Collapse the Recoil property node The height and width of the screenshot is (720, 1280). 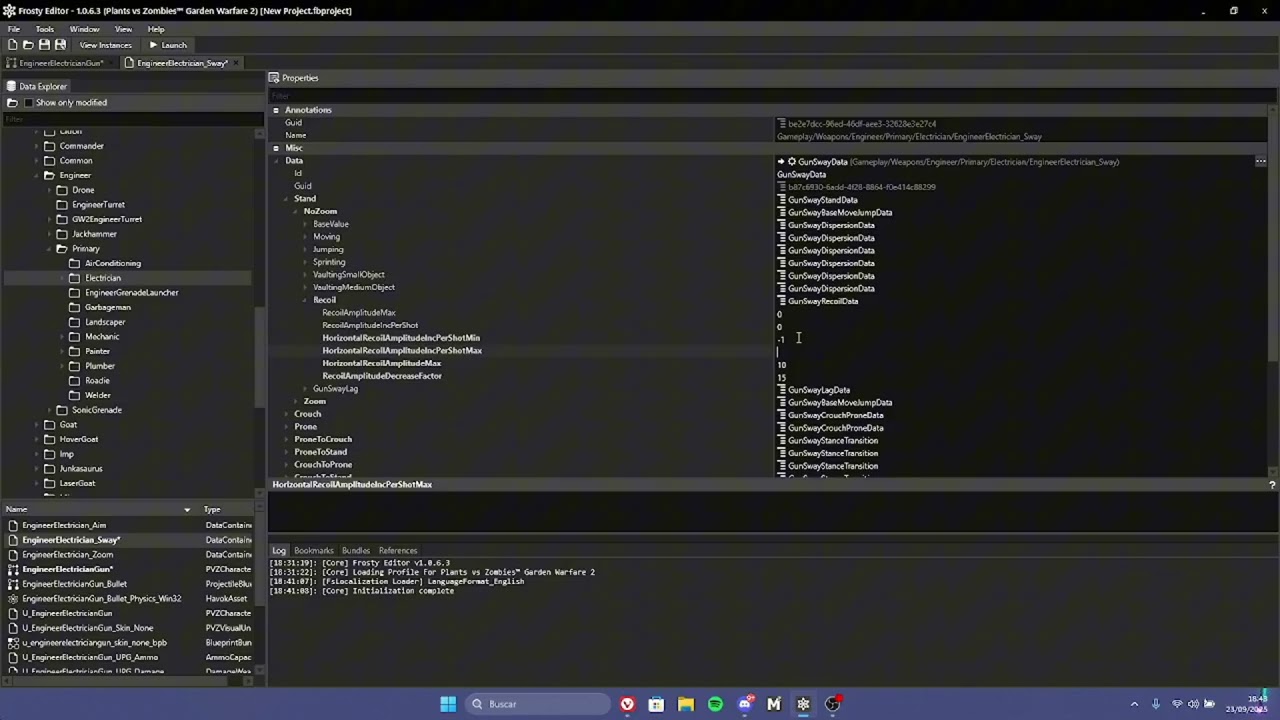[x=306, y=300]
